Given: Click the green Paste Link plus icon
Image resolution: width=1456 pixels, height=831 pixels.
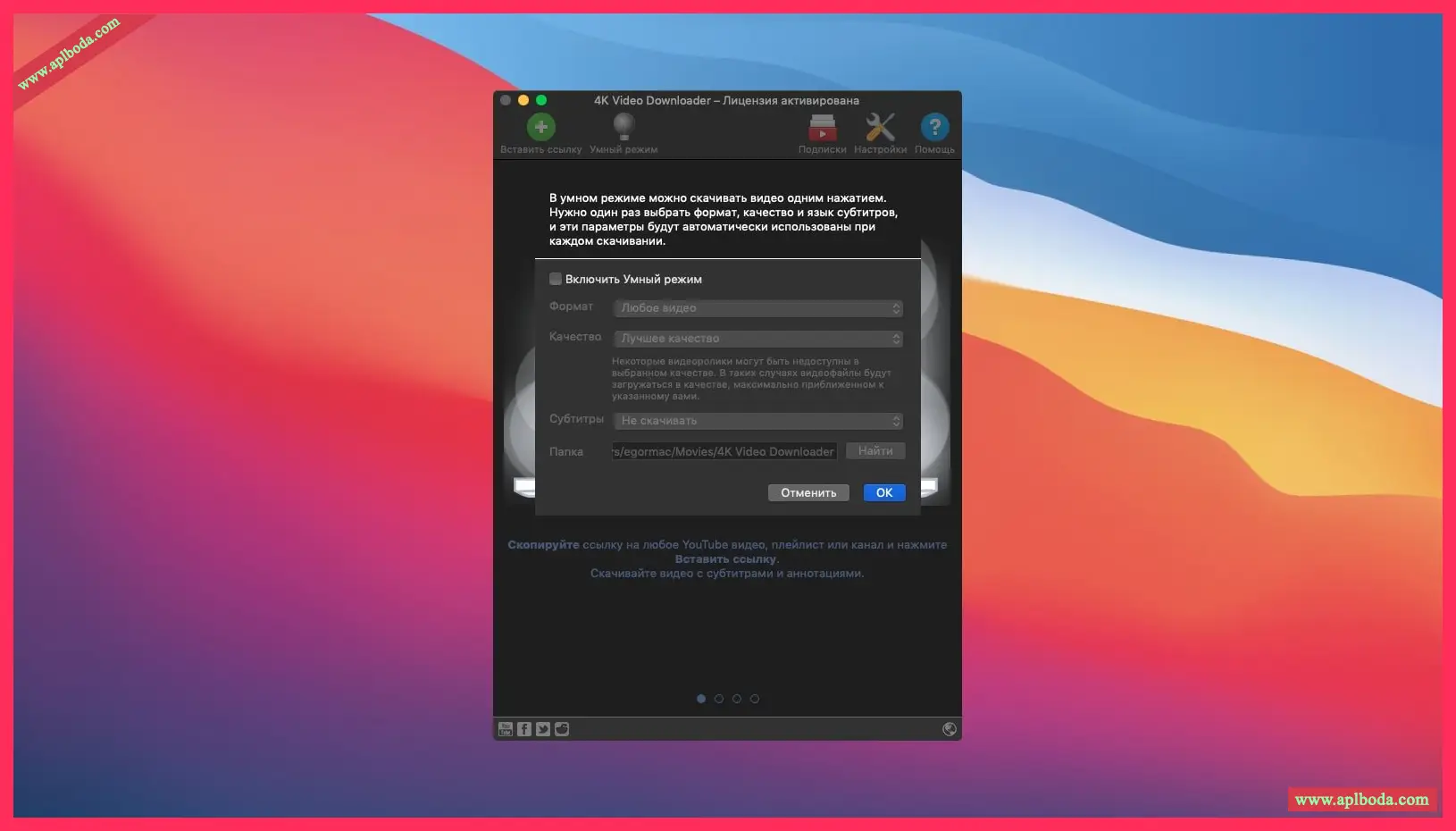Looking at the screenshot, I should pos(540,128).
